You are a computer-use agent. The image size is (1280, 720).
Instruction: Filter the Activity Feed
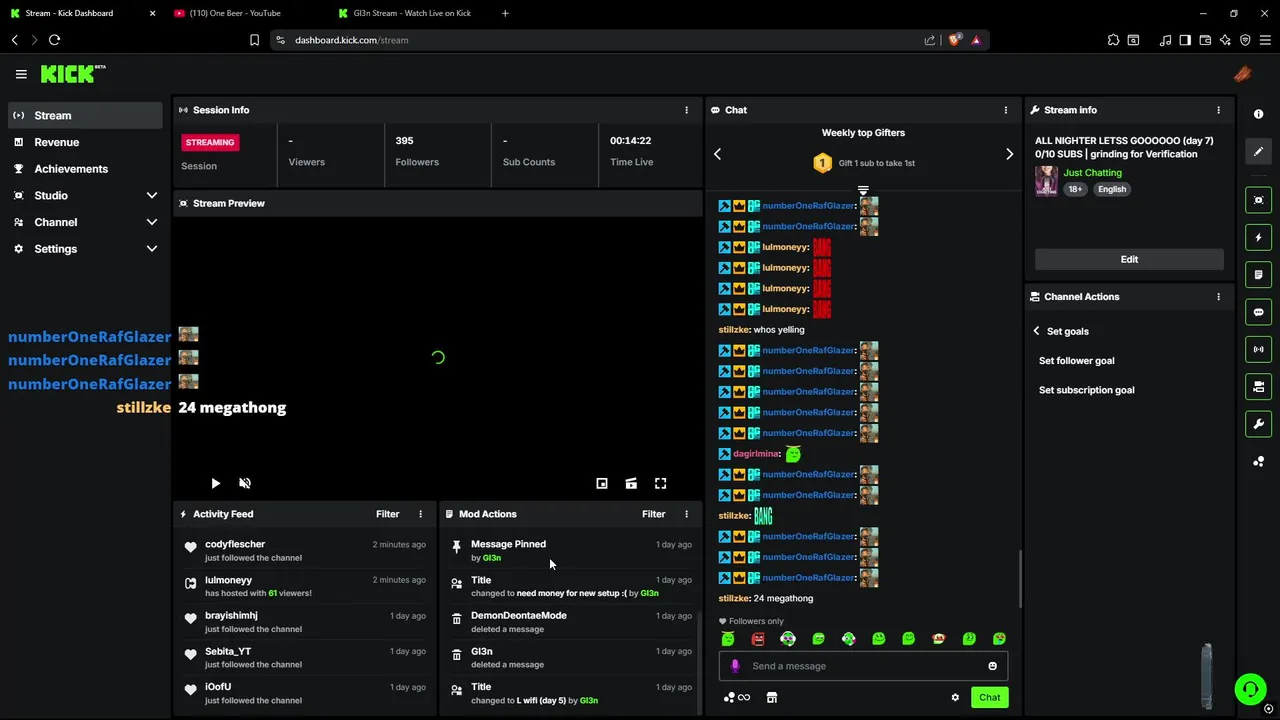(x=387, y=514)
